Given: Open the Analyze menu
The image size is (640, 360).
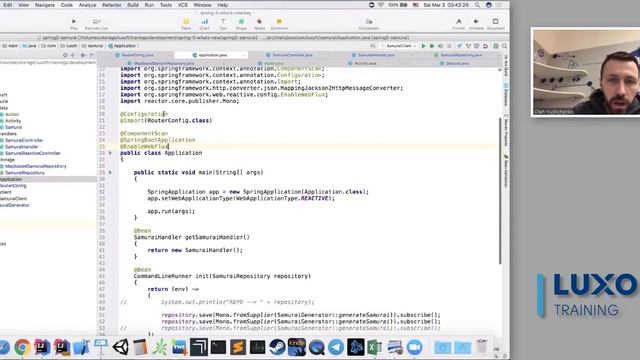Looking at the screenshot, I should [87, 5].
